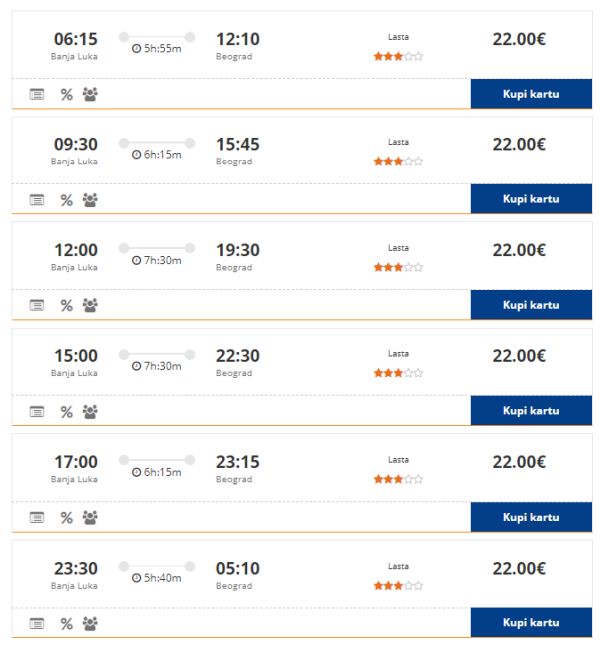Viewport: 600px width, 645px height.
Task: Open timetable details icon for 15:00 departure
Action: click(37, 411)
